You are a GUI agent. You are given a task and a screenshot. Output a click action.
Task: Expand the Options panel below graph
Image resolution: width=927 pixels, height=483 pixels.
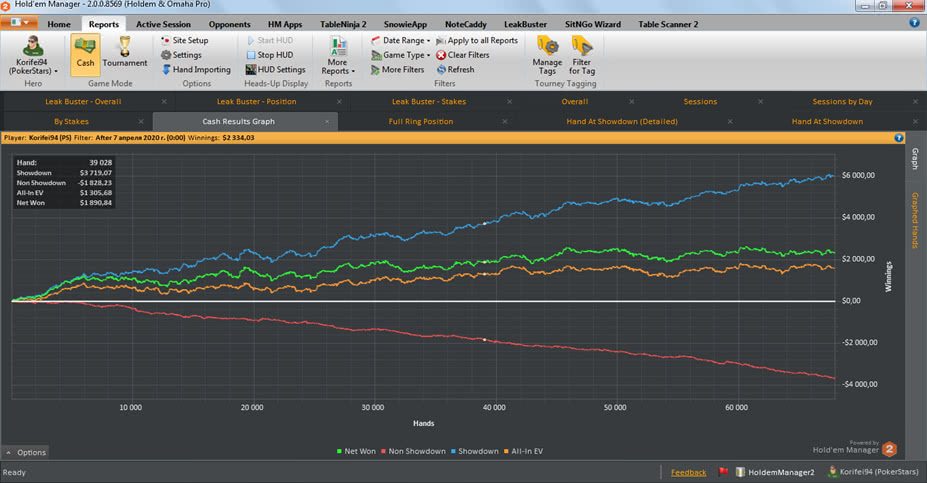point(26,452)
